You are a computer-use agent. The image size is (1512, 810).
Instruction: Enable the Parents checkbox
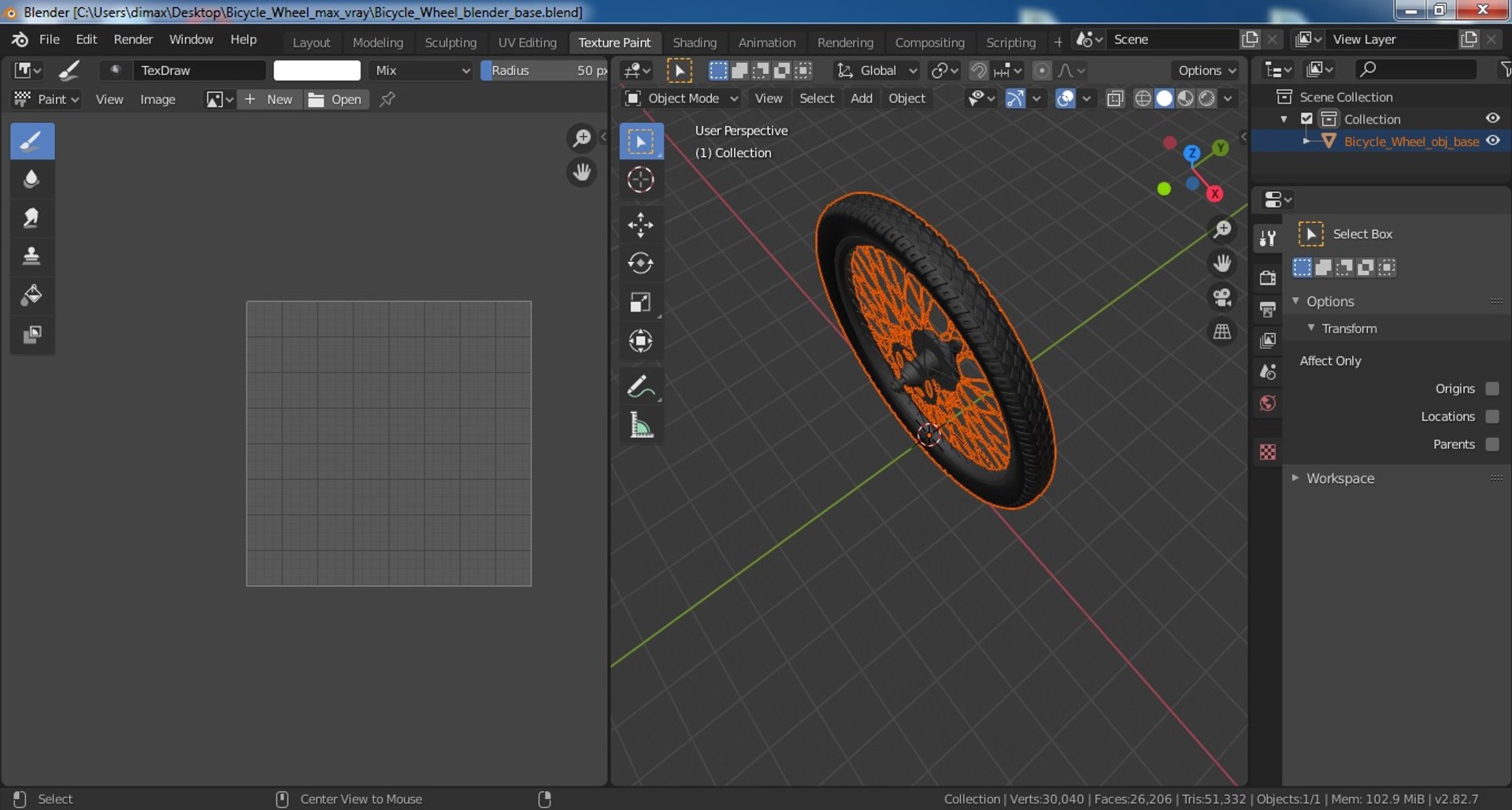[1492, 444]
